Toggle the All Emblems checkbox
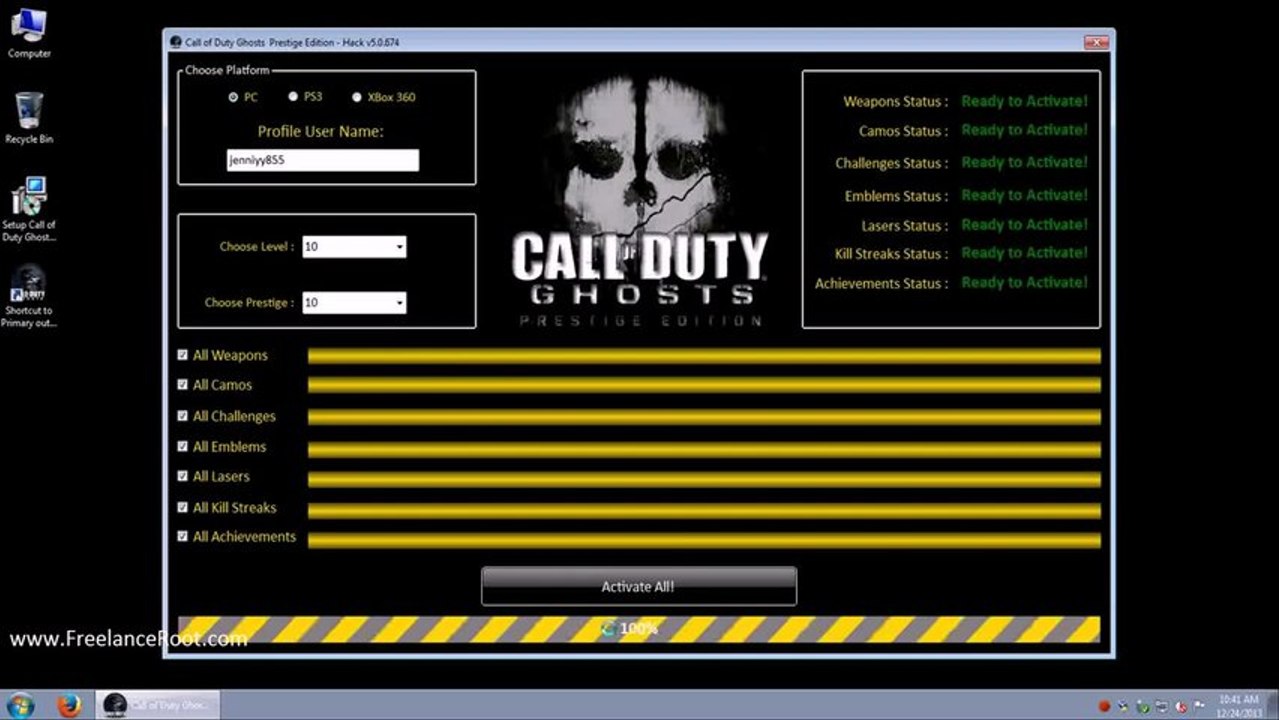This screenshot has height=720, width=1279. point(183,446)
